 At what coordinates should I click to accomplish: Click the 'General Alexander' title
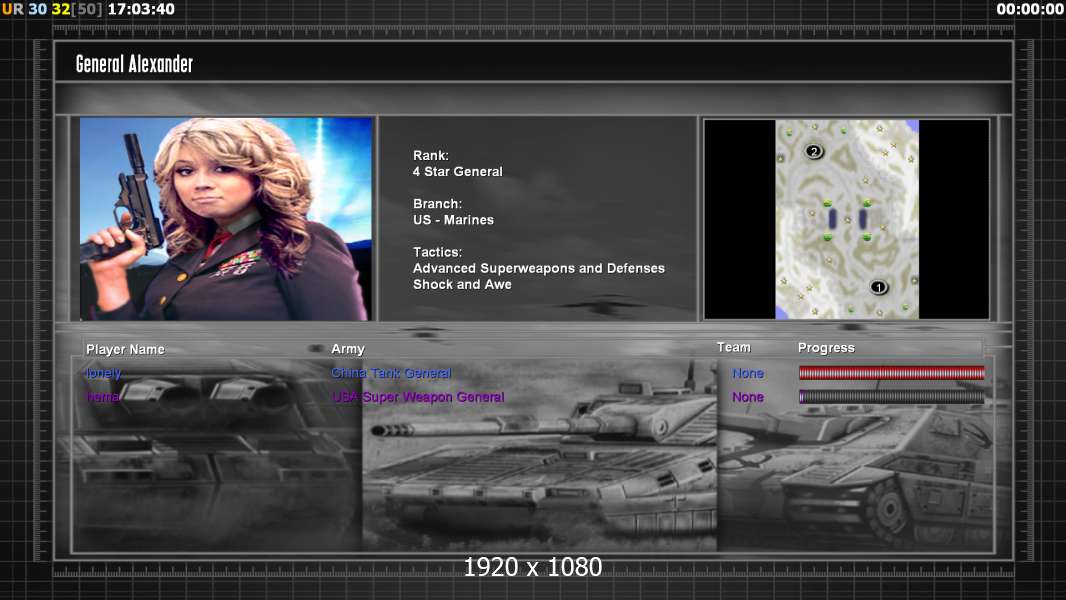pyautogui.click(x=135, y=64)
